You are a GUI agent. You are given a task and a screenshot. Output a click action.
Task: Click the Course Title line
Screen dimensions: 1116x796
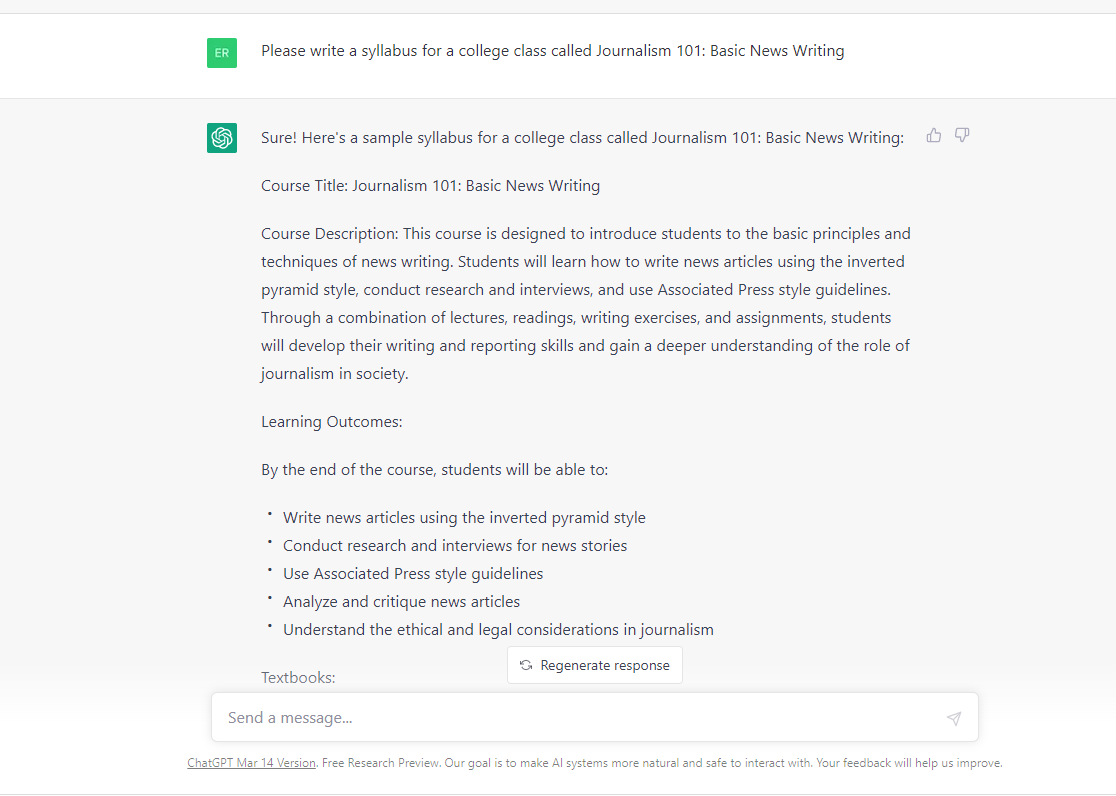tap(430, 185)
